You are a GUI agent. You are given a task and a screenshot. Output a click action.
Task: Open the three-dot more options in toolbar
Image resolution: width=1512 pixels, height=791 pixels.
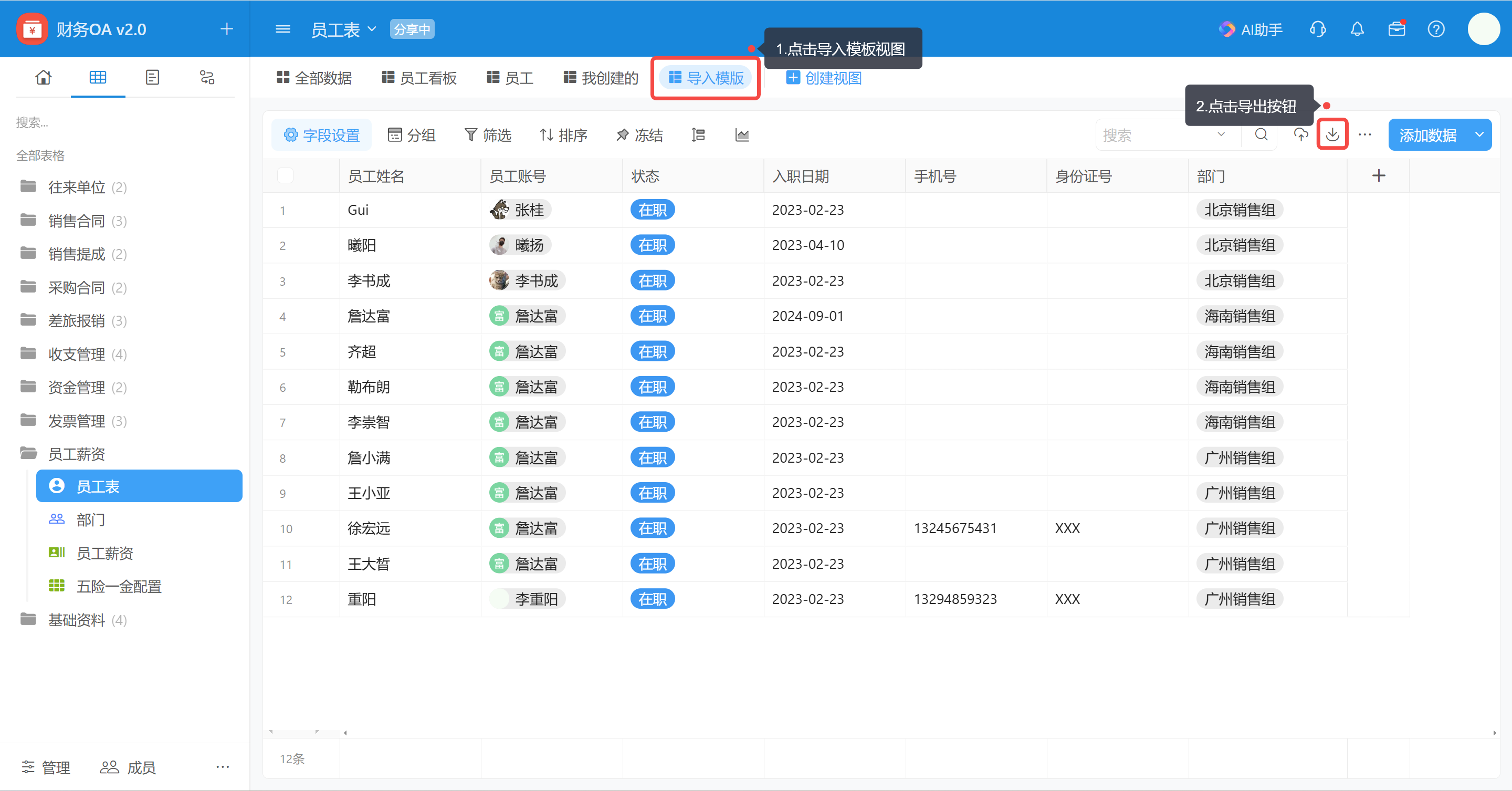(x=1364, y=134)
